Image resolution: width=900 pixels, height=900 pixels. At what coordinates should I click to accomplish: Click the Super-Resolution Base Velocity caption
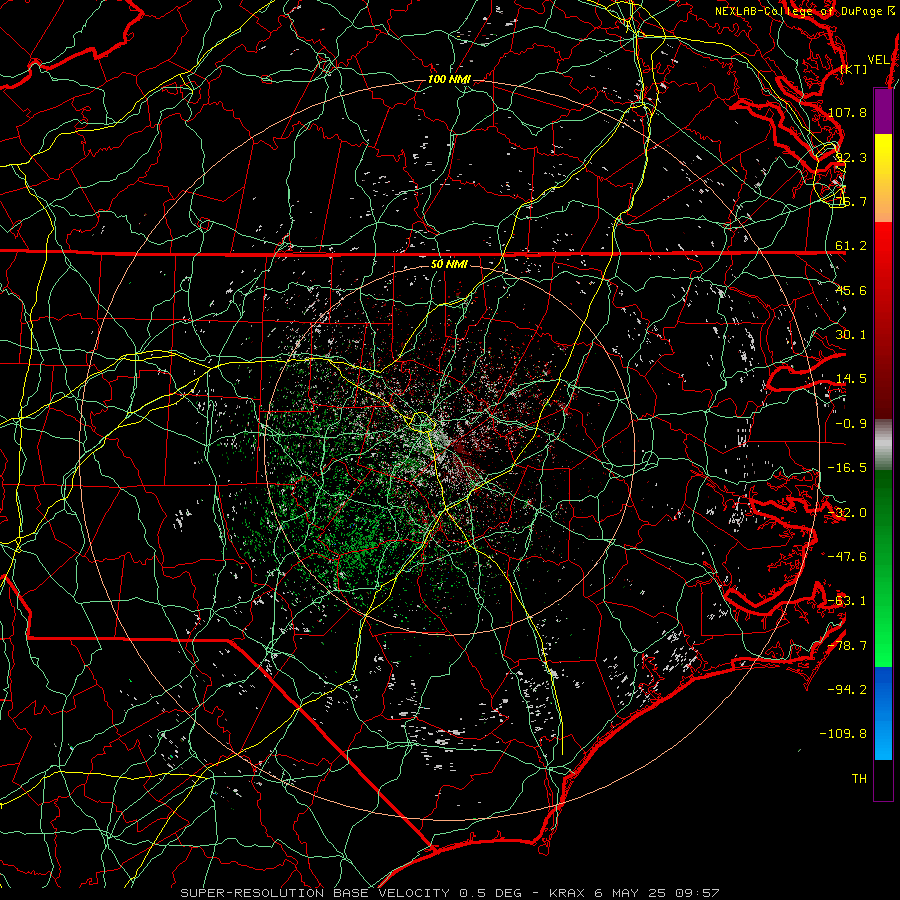(449, 893)
